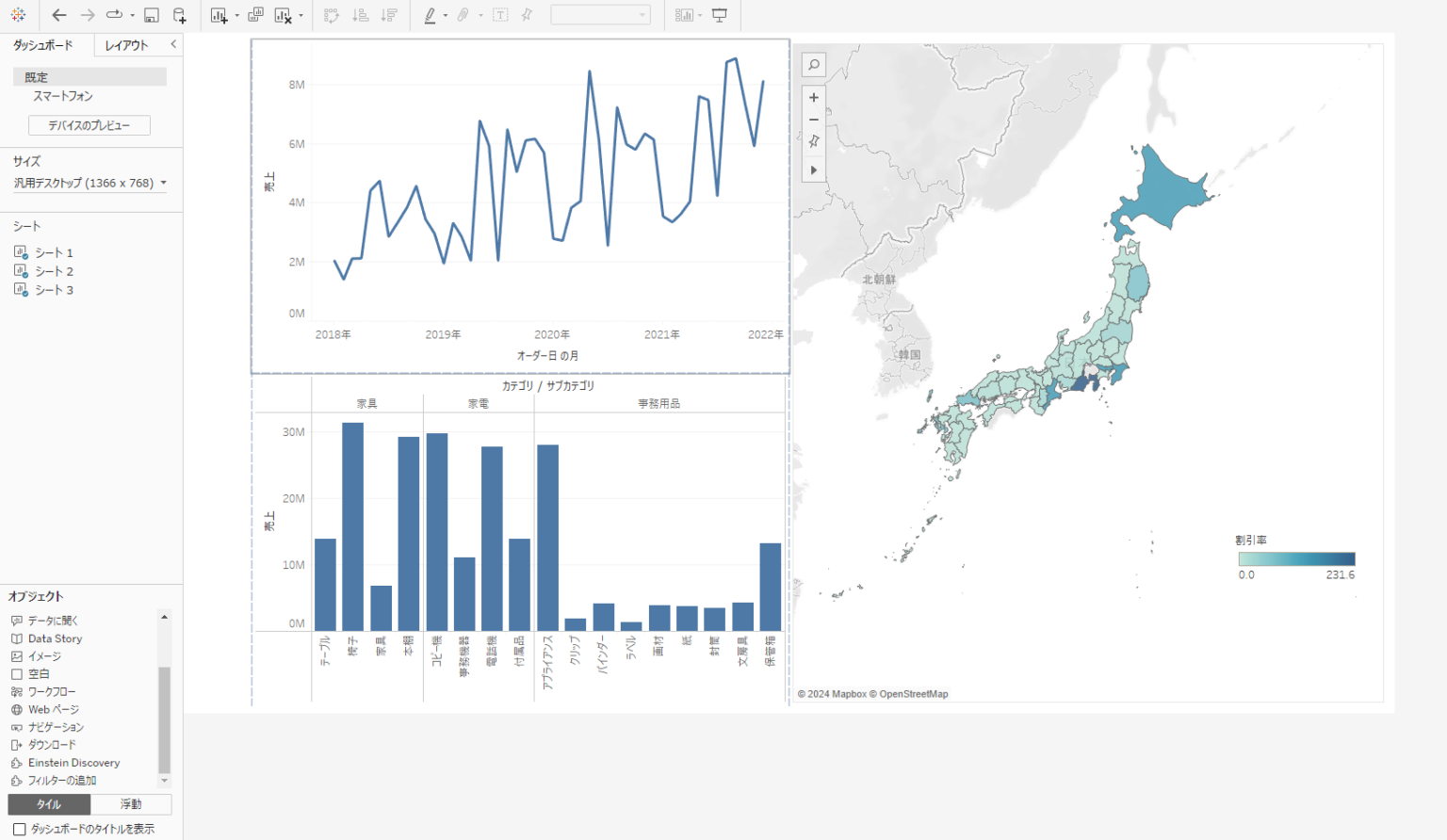The image size is (1447, 840).
Task: Switch layout mode to 浮動
Action: click(x=130, y=804)
